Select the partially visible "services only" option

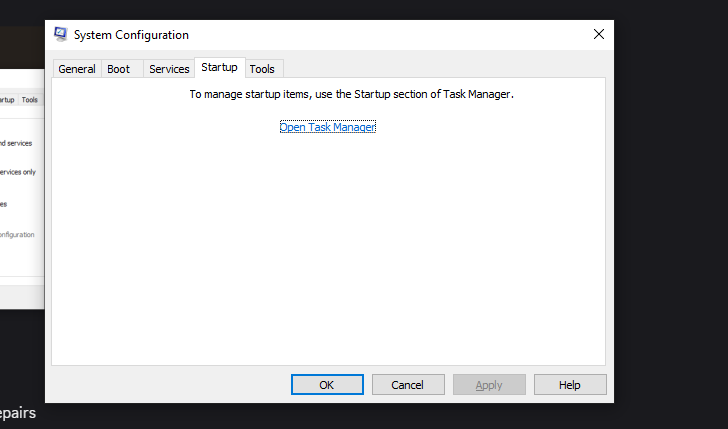point(17,172)
